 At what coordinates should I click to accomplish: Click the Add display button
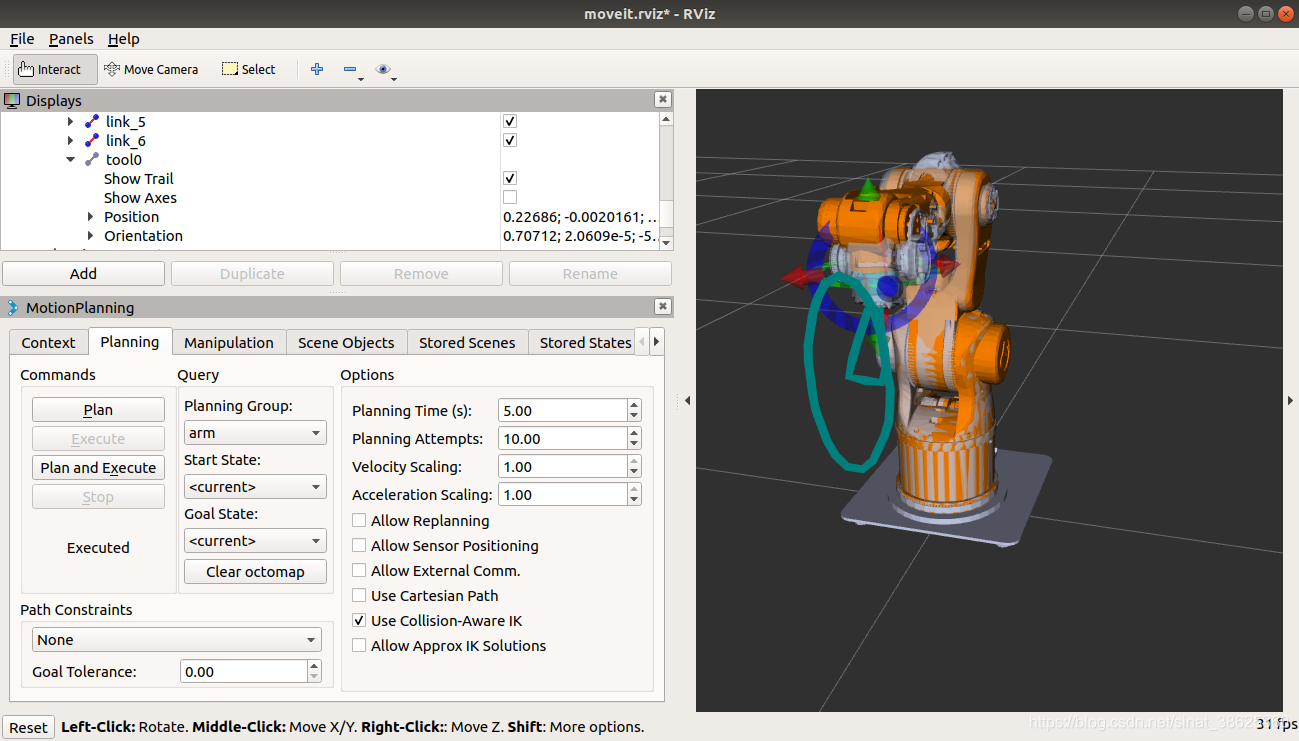click(x=83, y=273)
